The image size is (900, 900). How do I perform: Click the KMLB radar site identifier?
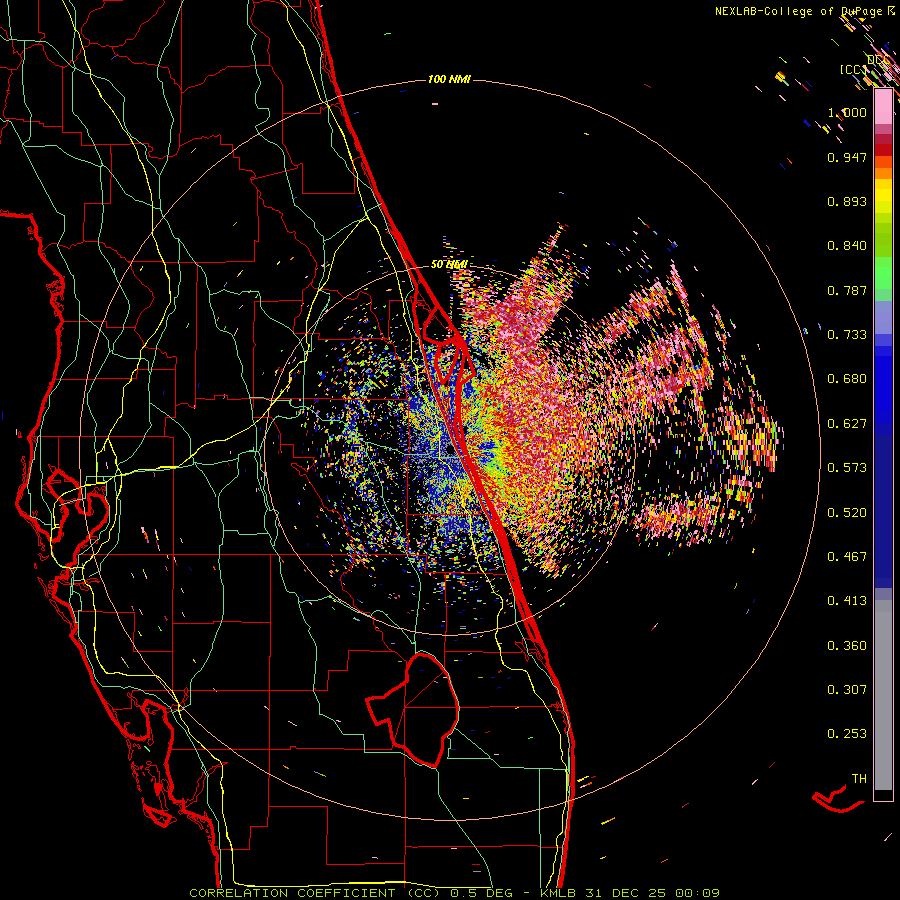(x=560, y=893)
